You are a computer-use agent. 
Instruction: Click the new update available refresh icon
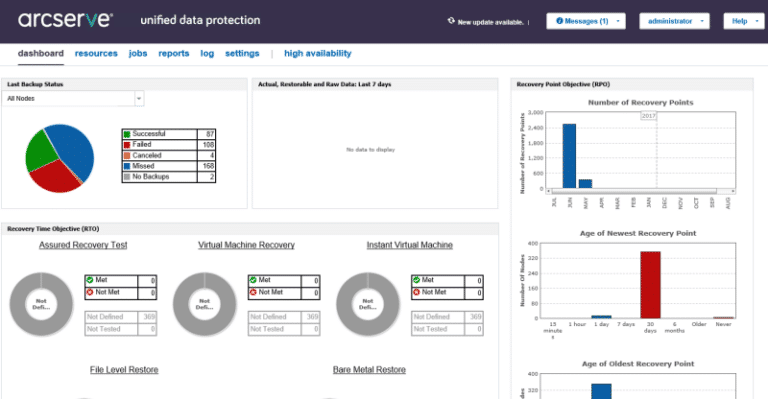tap(451, 21)
